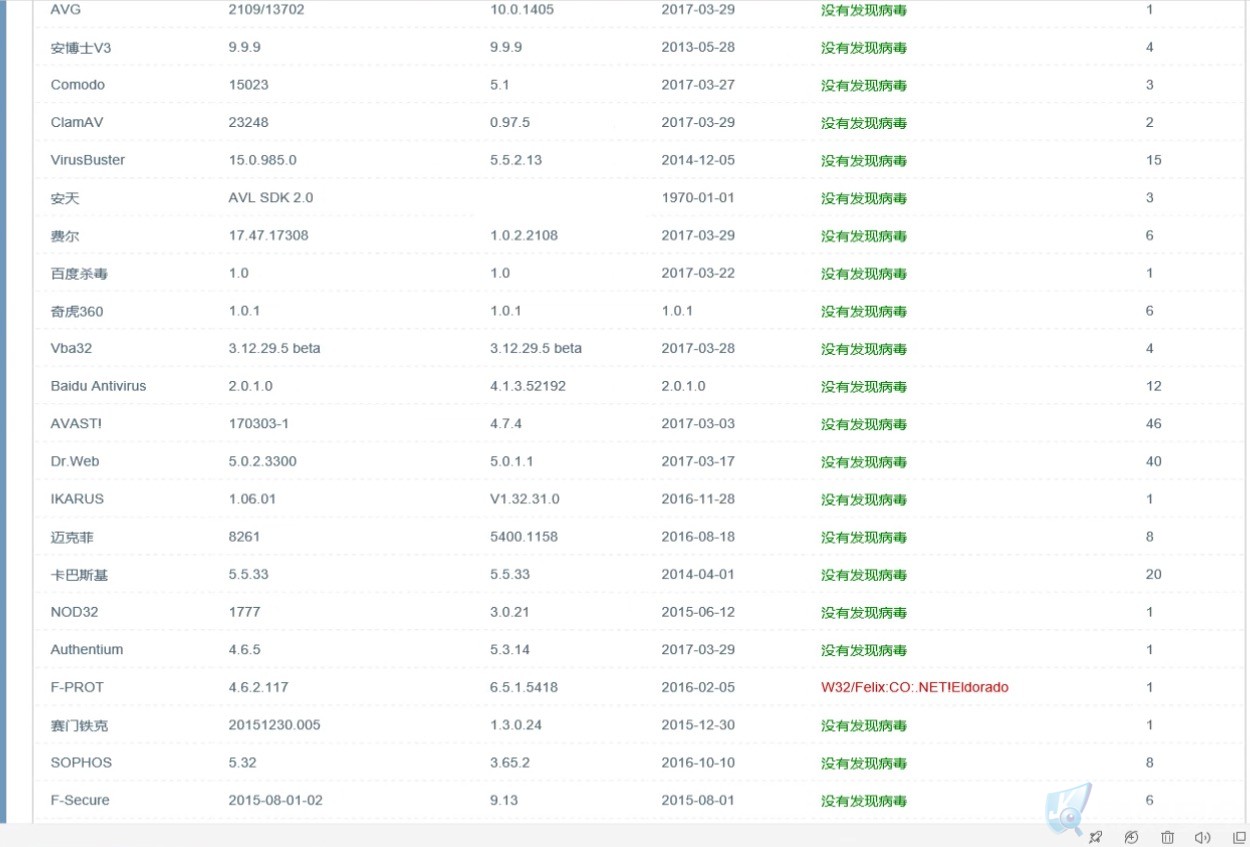
Task: Select the 2014-12-05 date cell
Action: click(698, 160)
